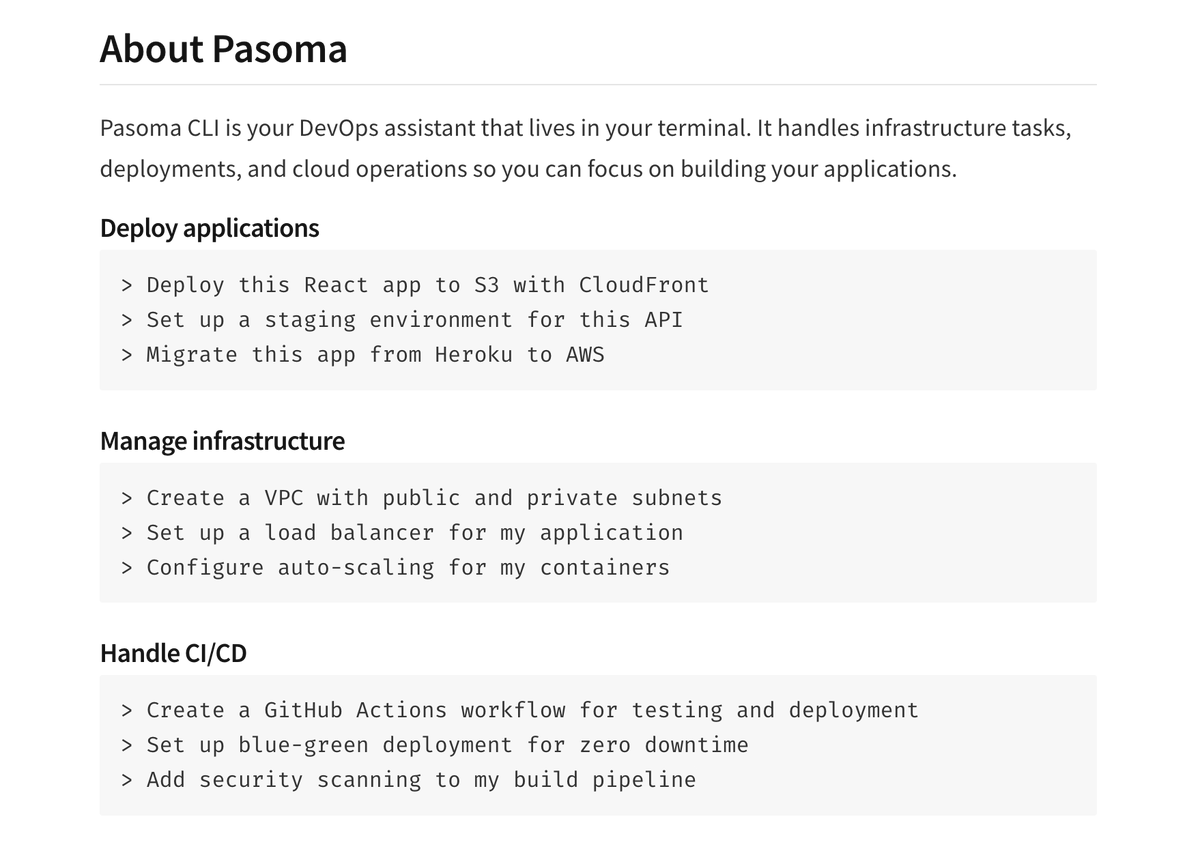Click the word 'subnets' in the infrastructure block
The height and width of the screenshot is (849, 1200).
(x=677, y=498)
